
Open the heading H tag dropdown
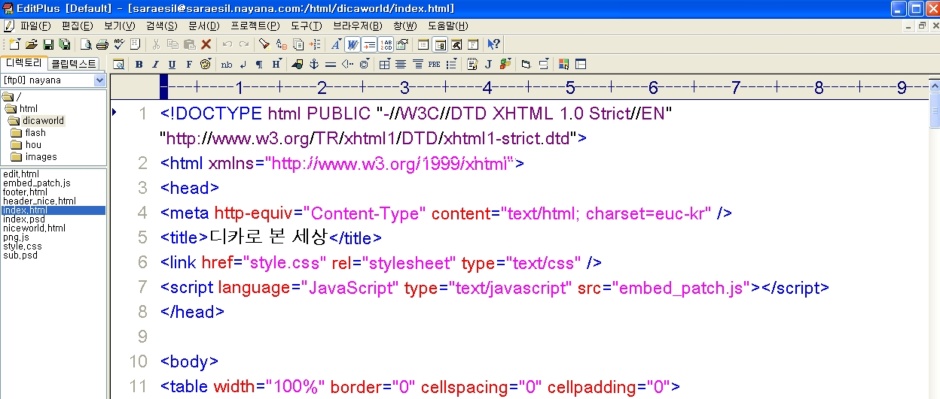276,64
